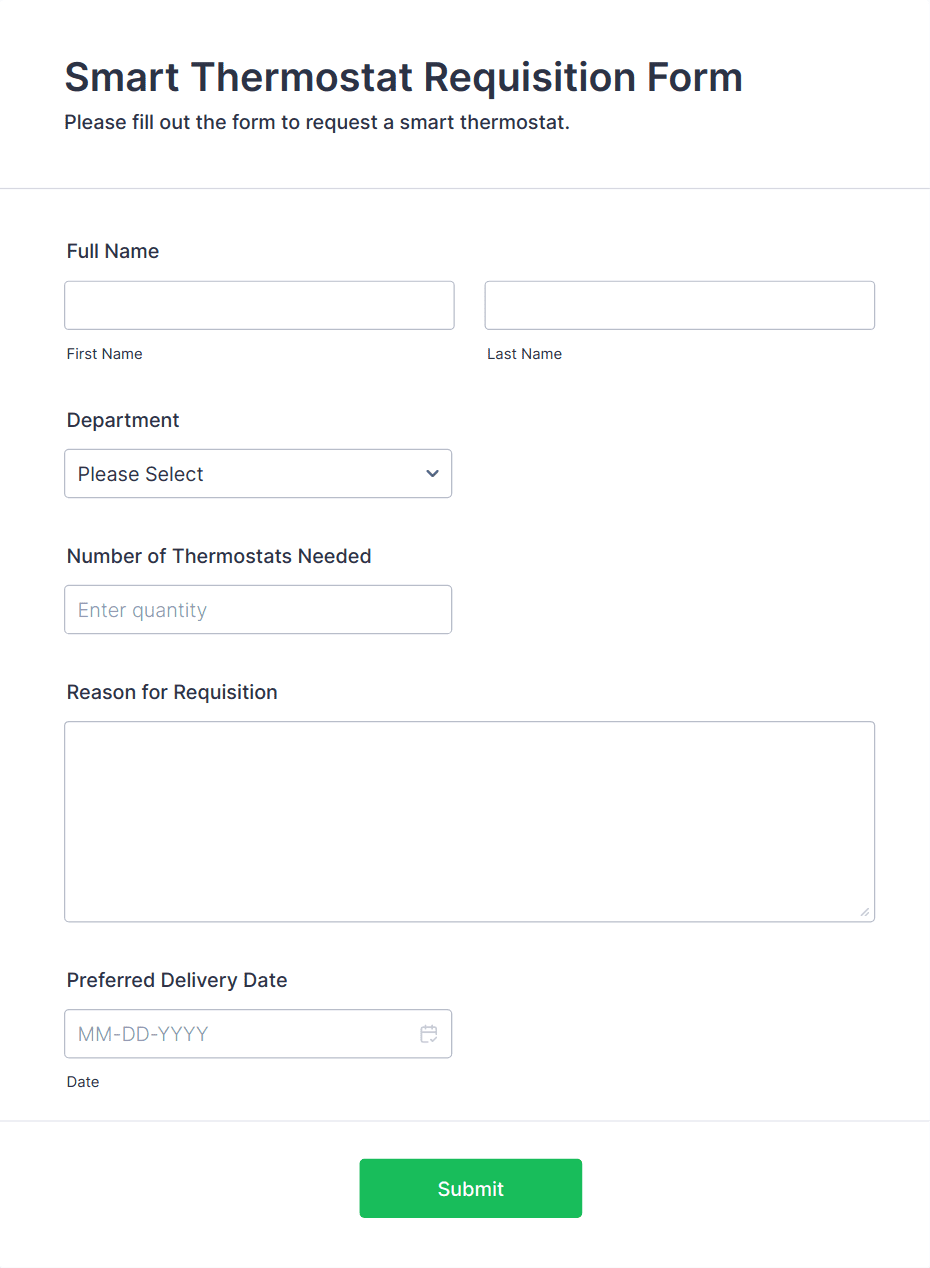Click the "Last Name" sublabel
This screenshot has height=1268, width=930.
[x=524, y=354]
